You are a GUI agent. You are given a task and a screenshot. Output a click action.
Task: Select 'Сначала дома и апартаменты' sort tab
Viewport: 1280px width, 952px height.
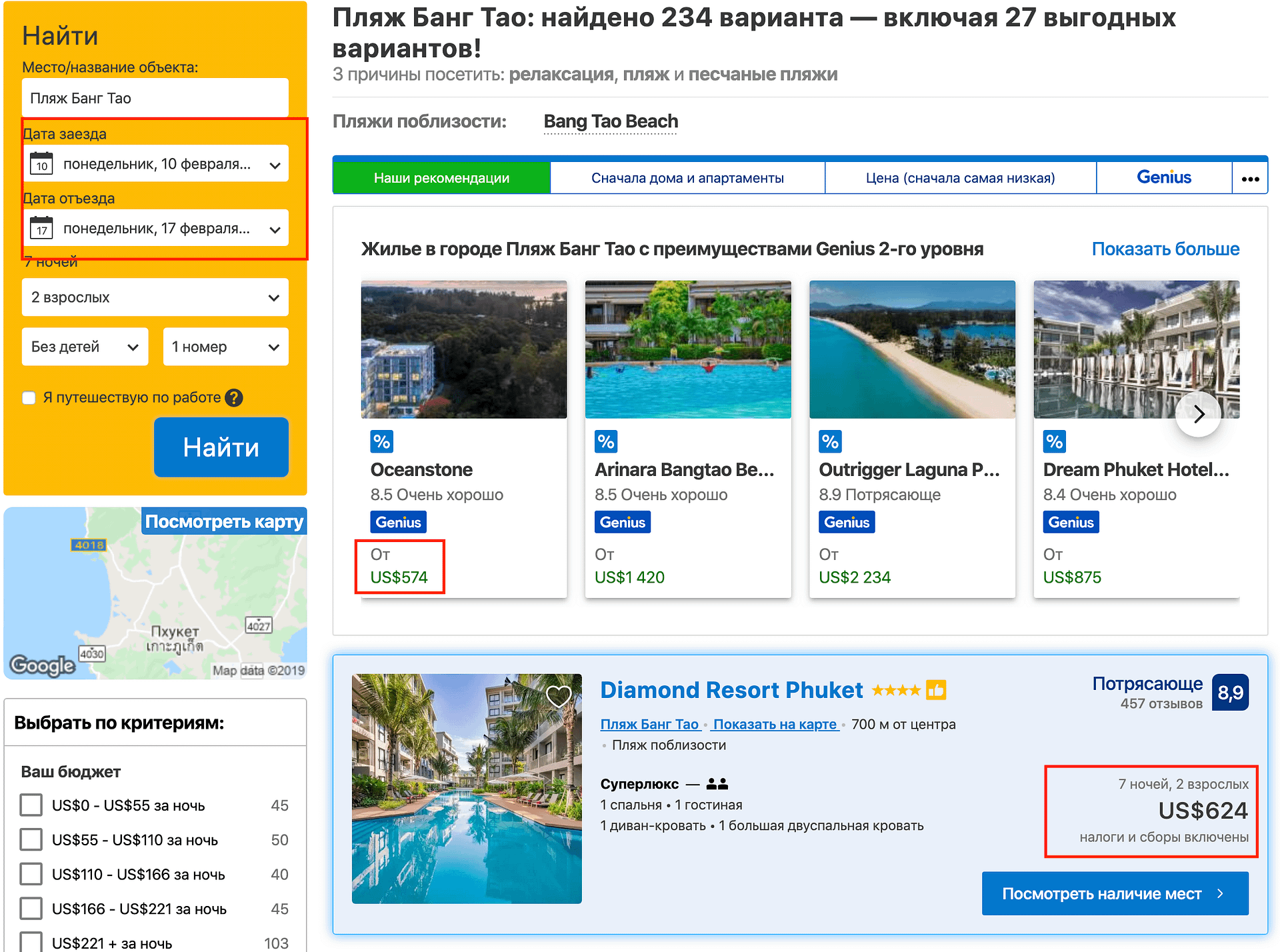click(x=687, y=178)
